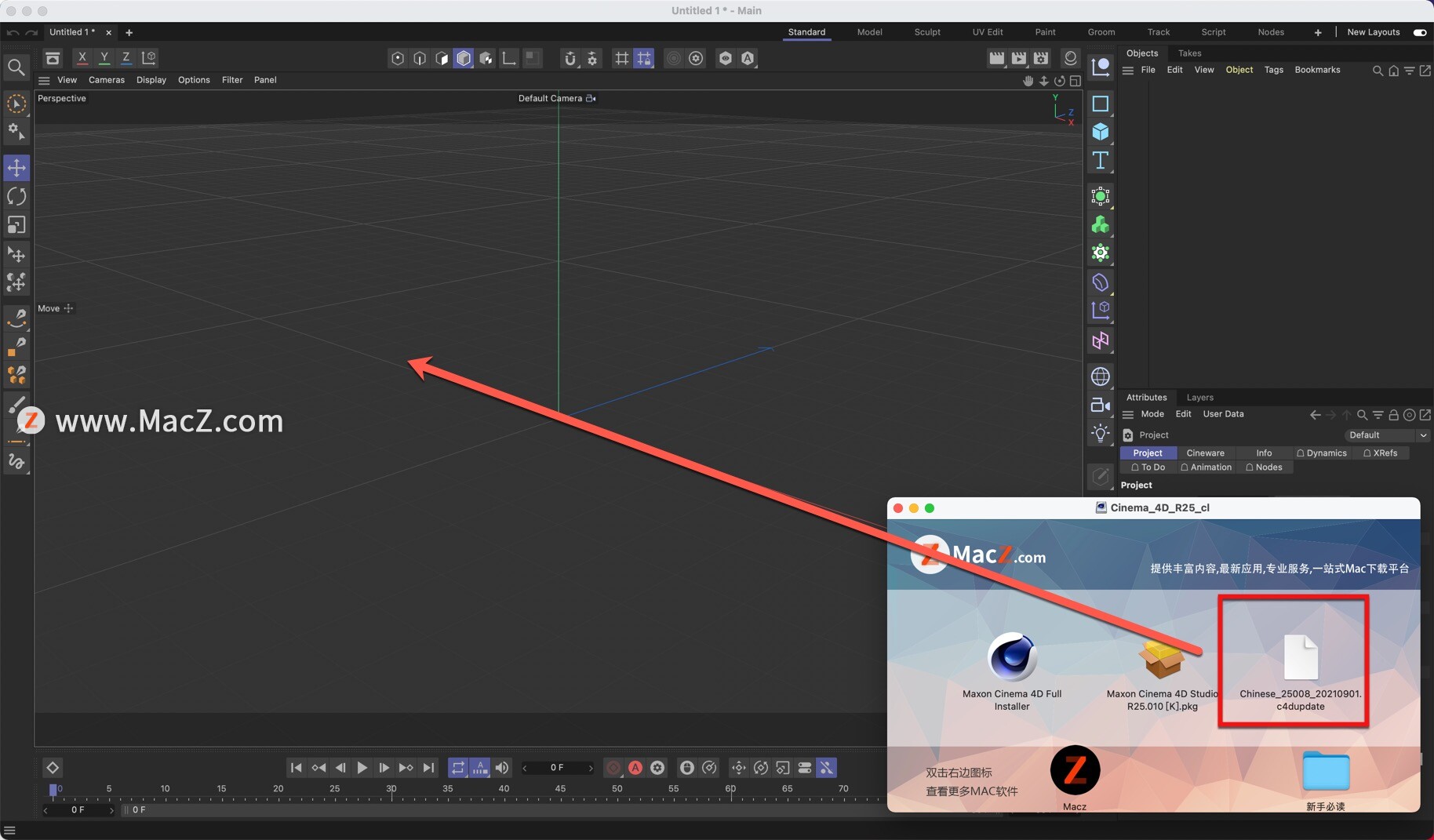The height and width of the screenshot is (840, 1434).
Task: Click the Macz app icon in Finder window
Action: [1075, 770]
